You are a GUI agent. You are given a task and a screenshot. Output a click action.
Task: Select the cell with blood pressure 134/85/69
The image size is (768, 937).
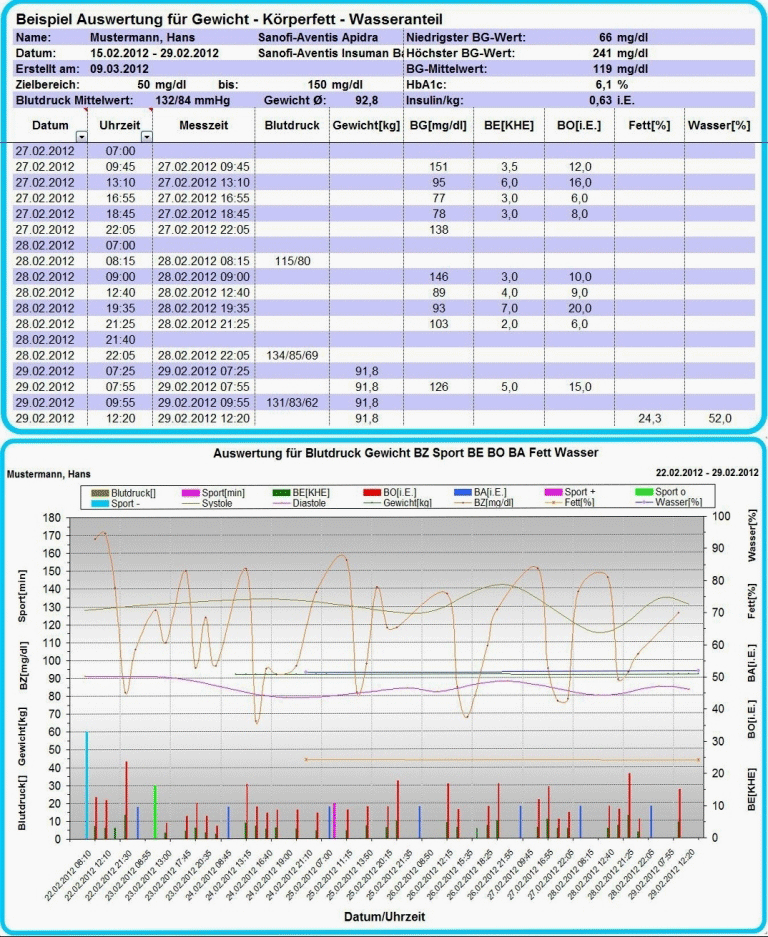pyautogui.click(x=292, y=355)
